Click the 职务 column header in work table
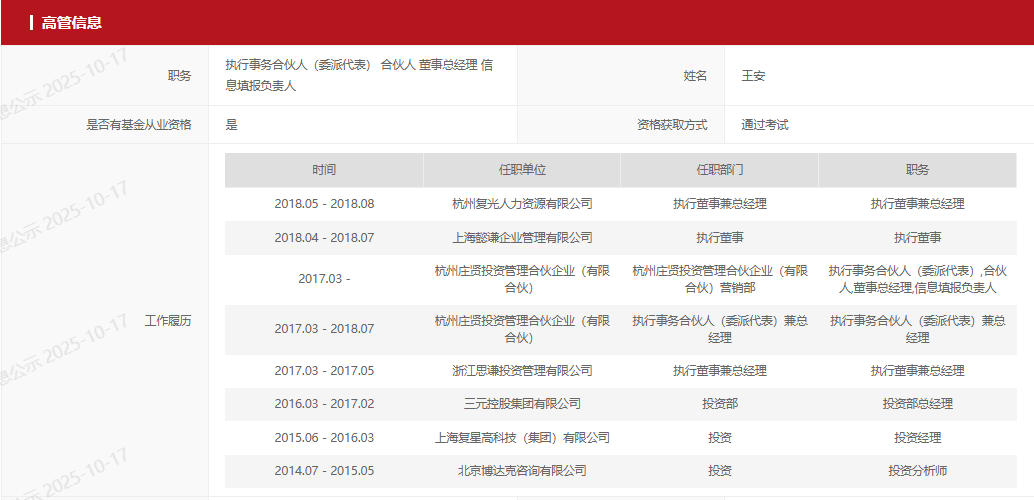 [917, 170]
